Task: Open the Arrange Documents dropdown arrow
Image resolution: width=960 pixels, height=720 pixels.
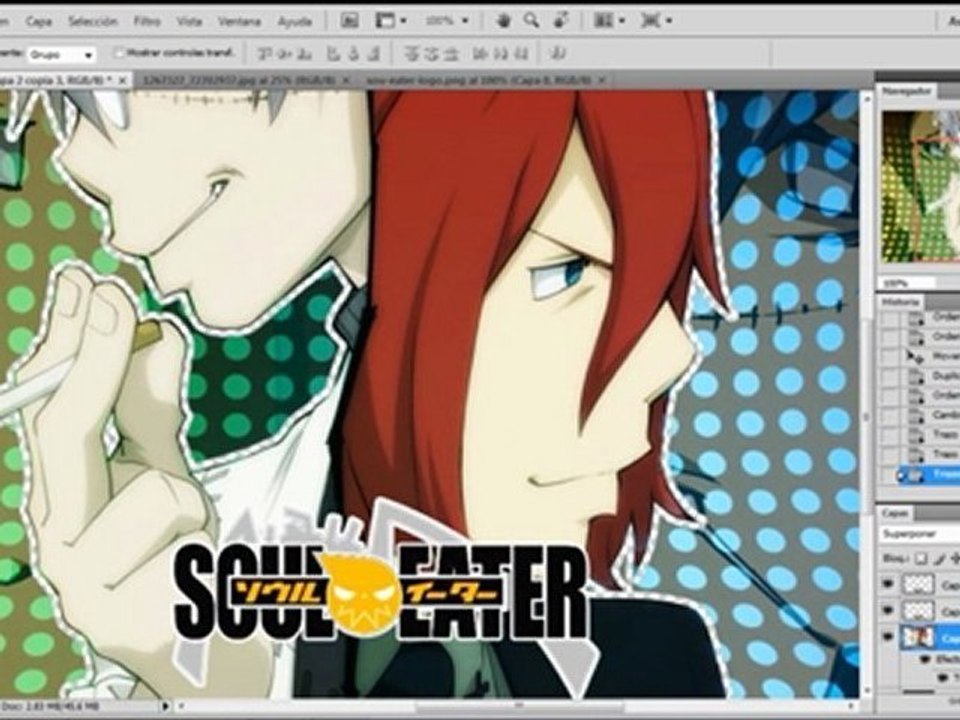Action: 622,21
